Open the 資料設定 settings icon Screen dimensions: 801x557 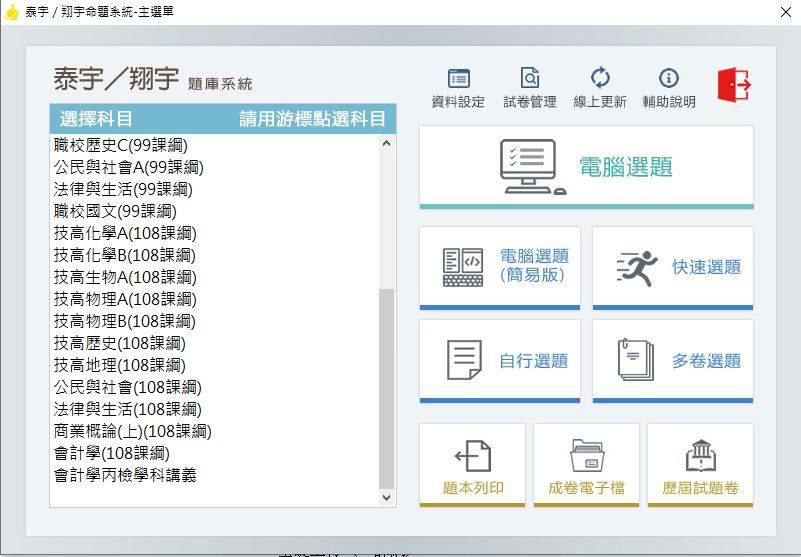(x=458, y=79)
